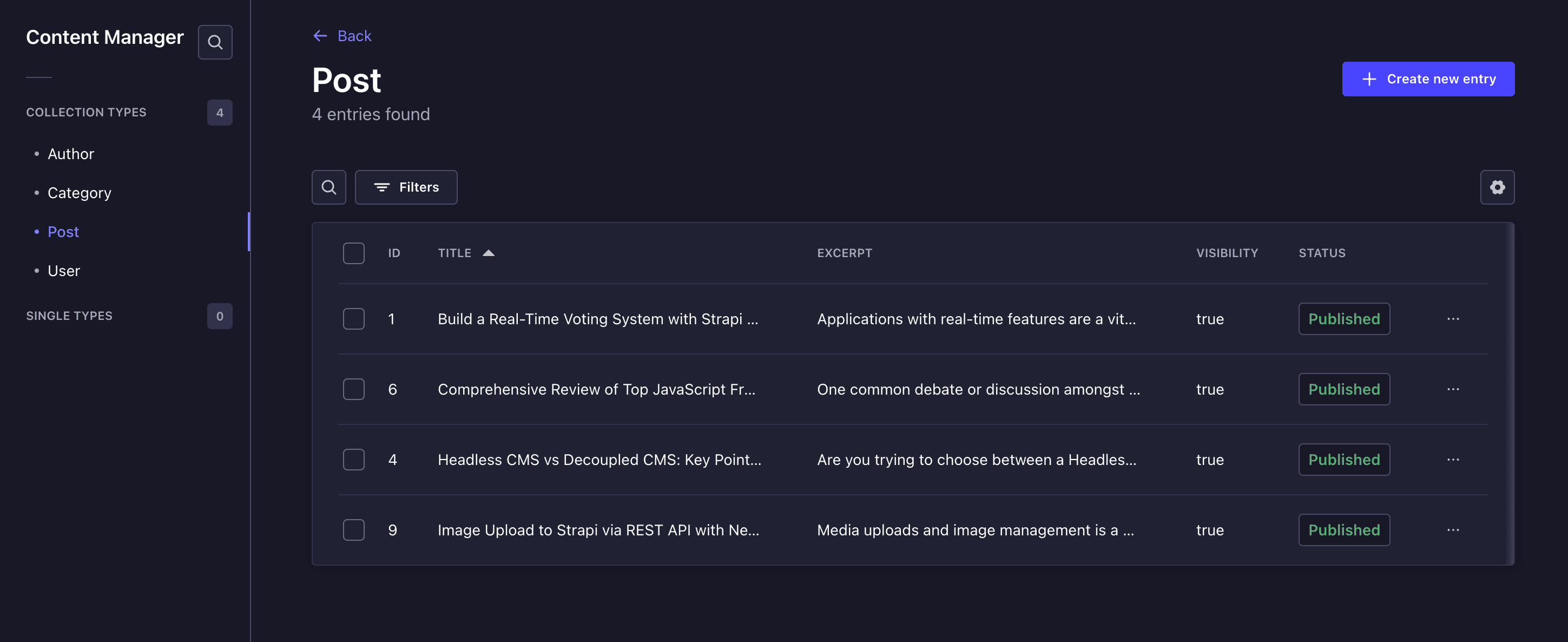
Task: Switch to the Category collection type
Action: coord(79,193)
